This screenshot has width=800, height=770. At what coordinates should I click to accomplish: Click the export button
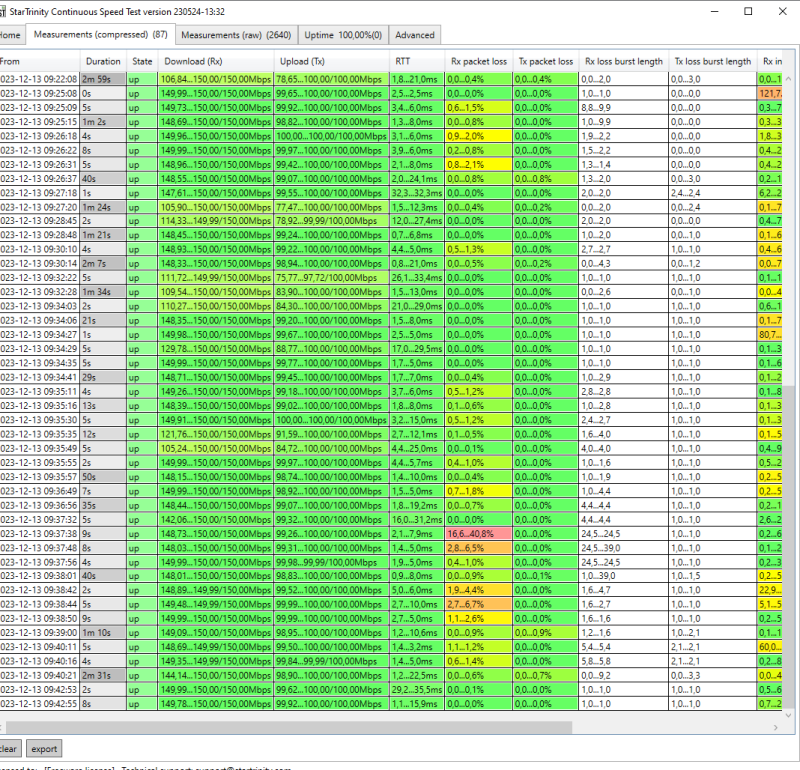44,749
